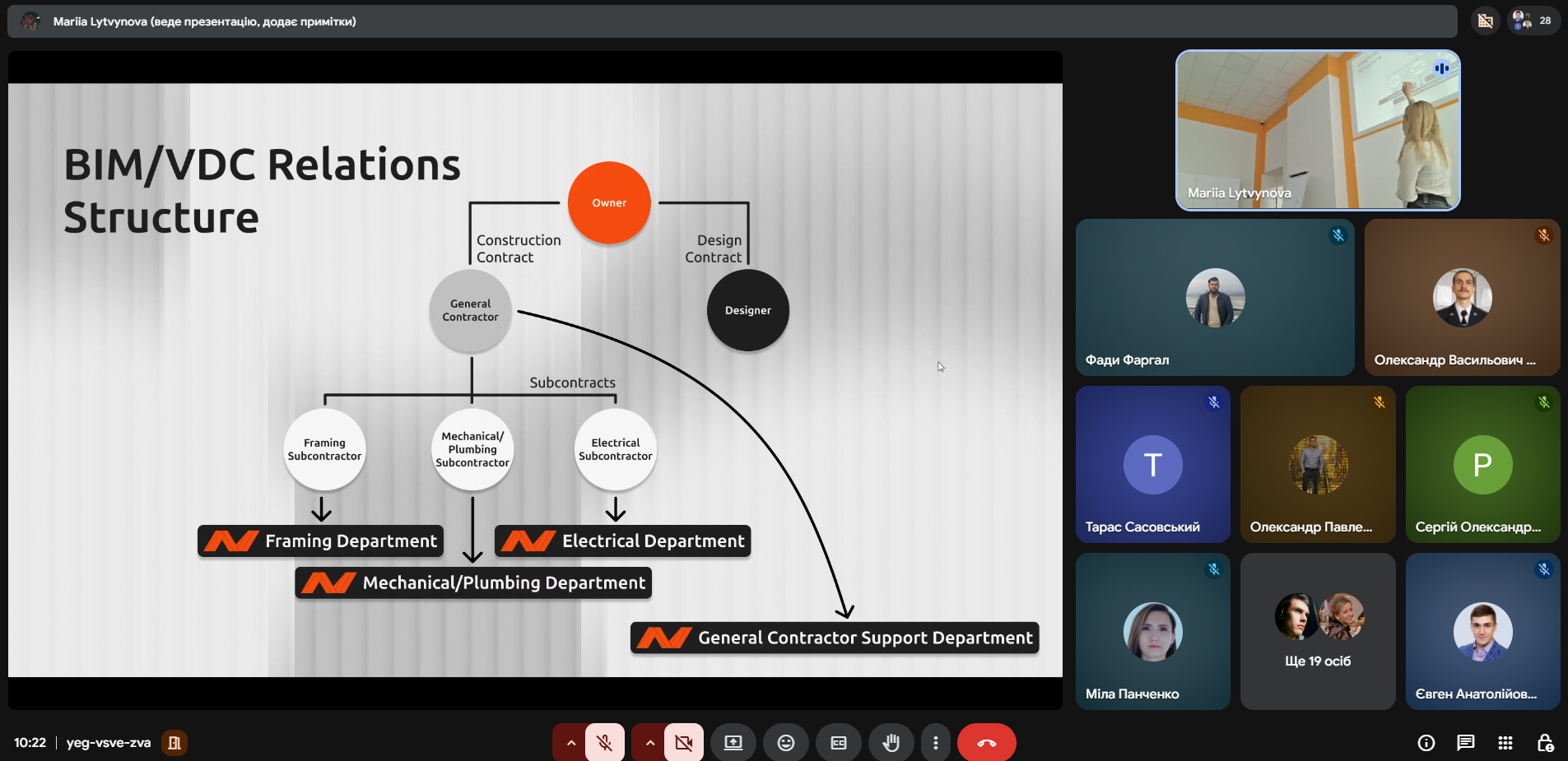
Task: Unmute the microphone
Action: pyautogui.click(x=604, y=743)
